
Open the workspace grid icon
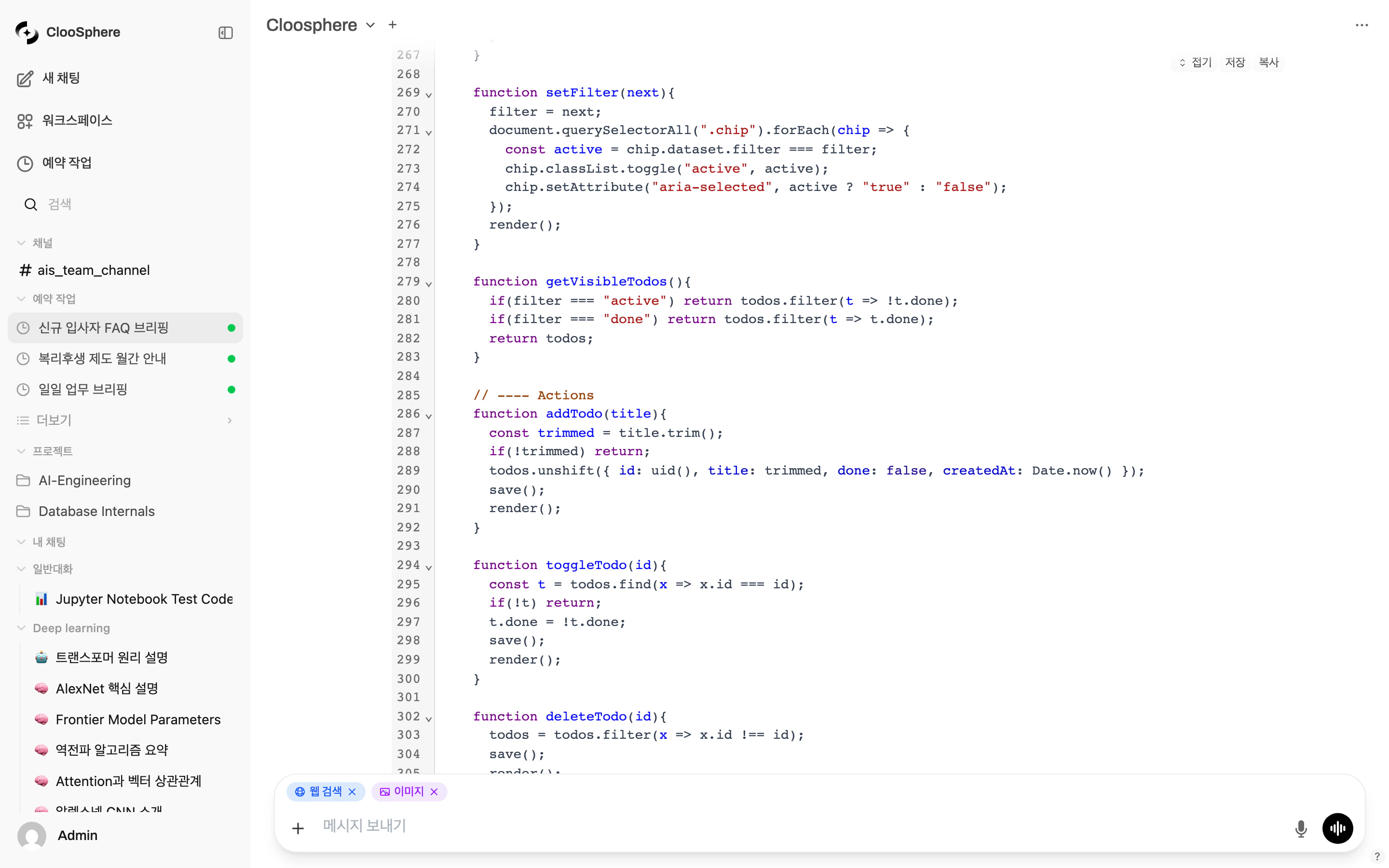(x=25, y=121)
